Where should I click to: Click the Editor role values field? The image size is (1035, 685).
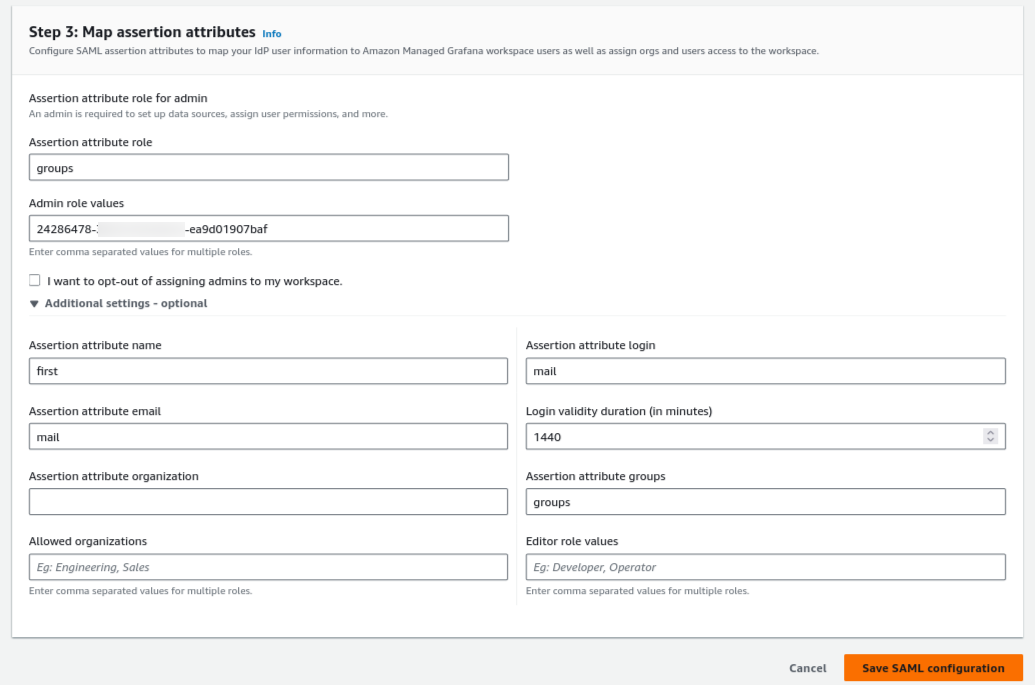[x=765, y=566]
